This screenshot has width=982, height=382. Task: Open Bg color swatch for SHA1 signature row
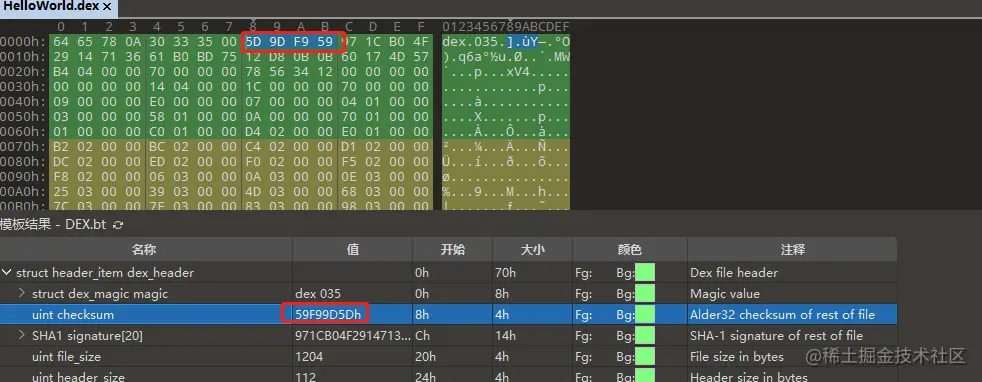644,336
